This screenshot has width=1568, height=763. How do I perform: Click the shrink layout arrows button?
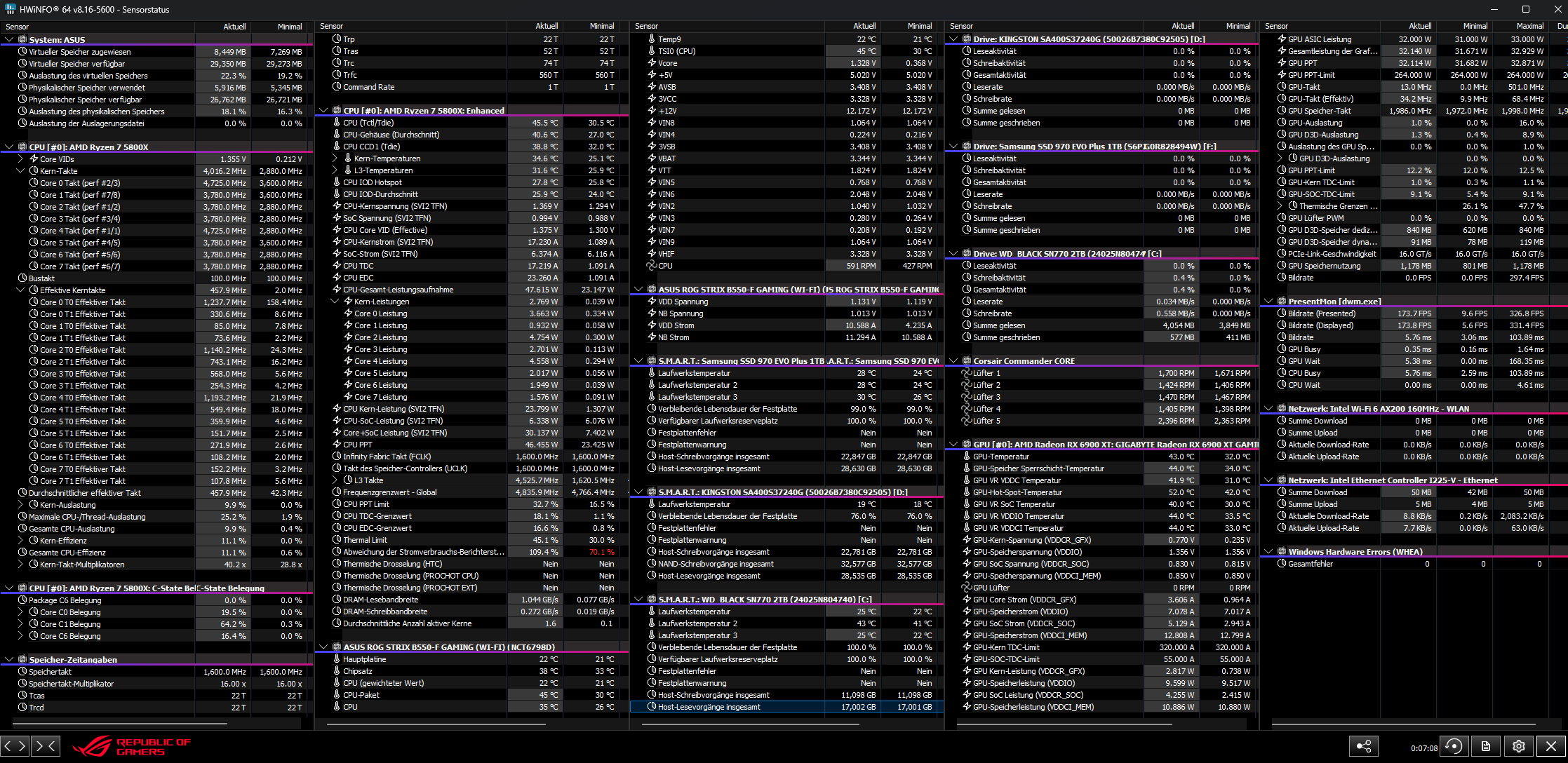click(x=46, y=745)
